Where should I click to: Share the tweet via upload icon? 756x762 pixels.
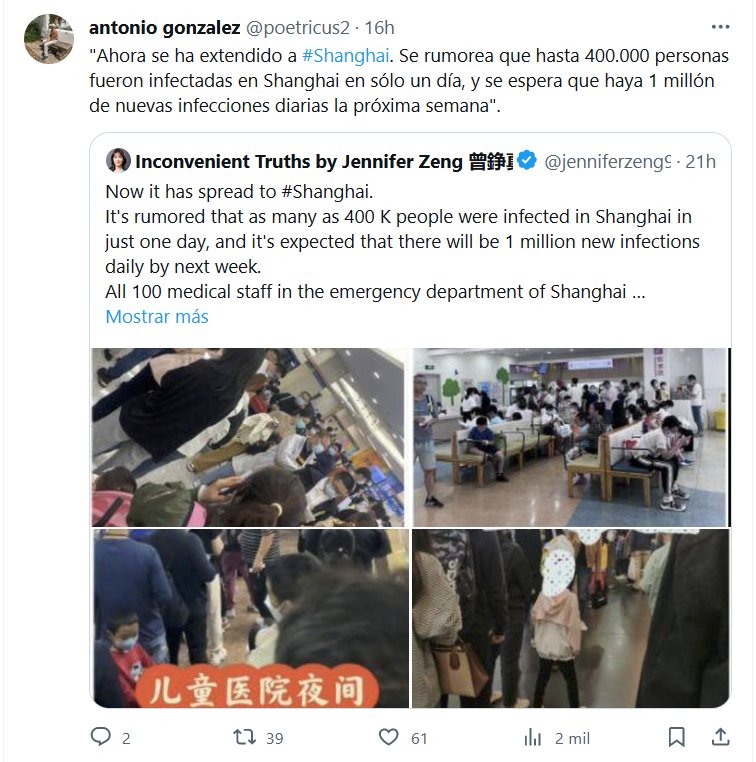point(721,737)
